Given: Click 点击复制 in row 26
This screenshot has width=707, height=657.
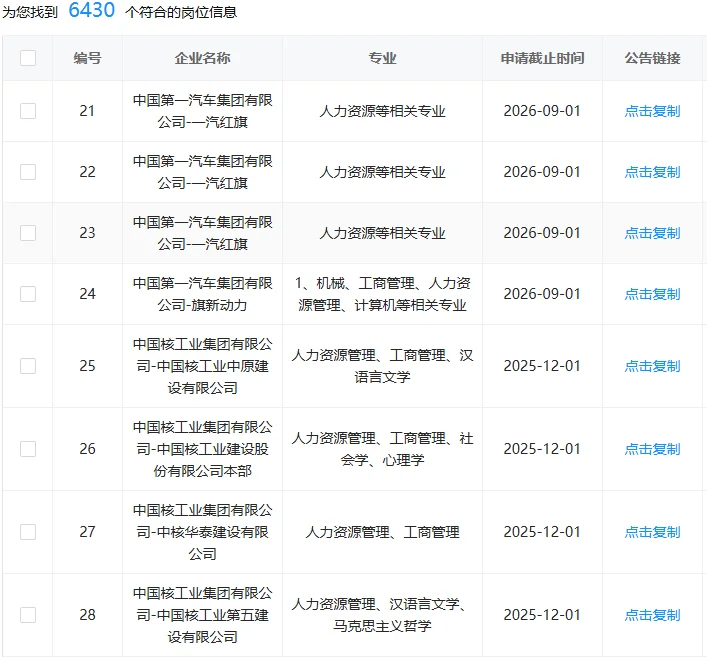Looking at the screenshot, I should pyautogui.click(x=652, y=449).
